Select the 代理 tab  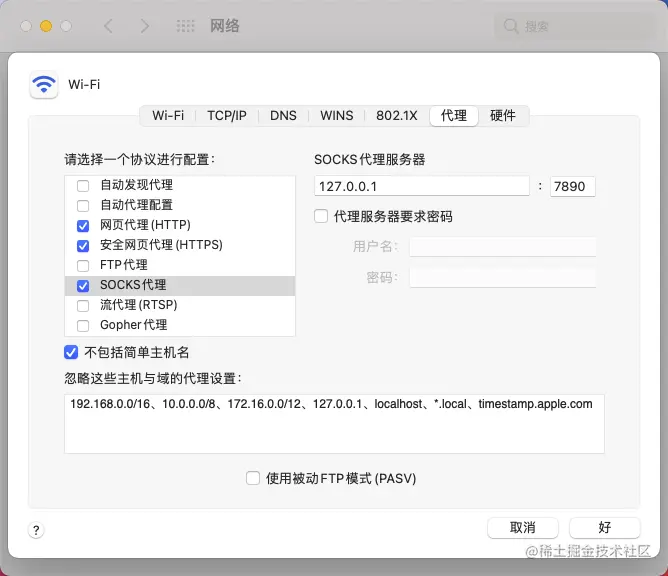tap(454, 115)
